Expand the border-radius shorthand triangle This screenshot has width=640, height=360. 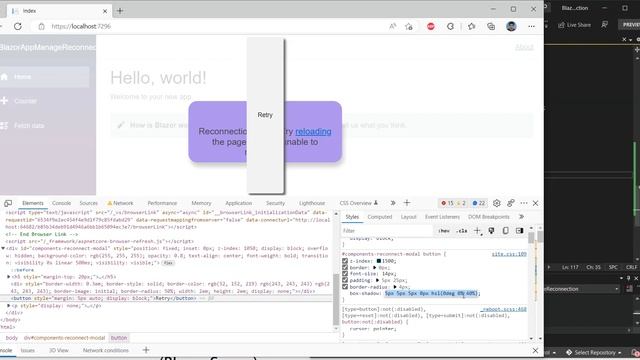tap(395, 287)
